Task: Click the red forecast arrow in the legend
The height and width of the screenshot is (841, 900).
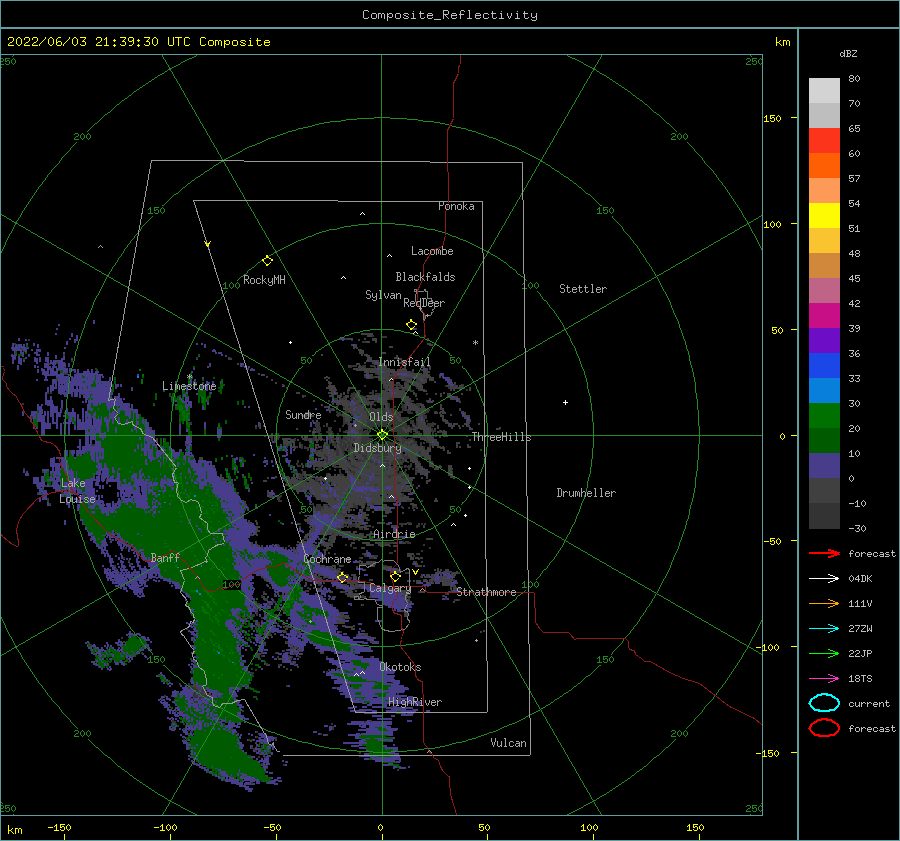Action: coord(824,553)
